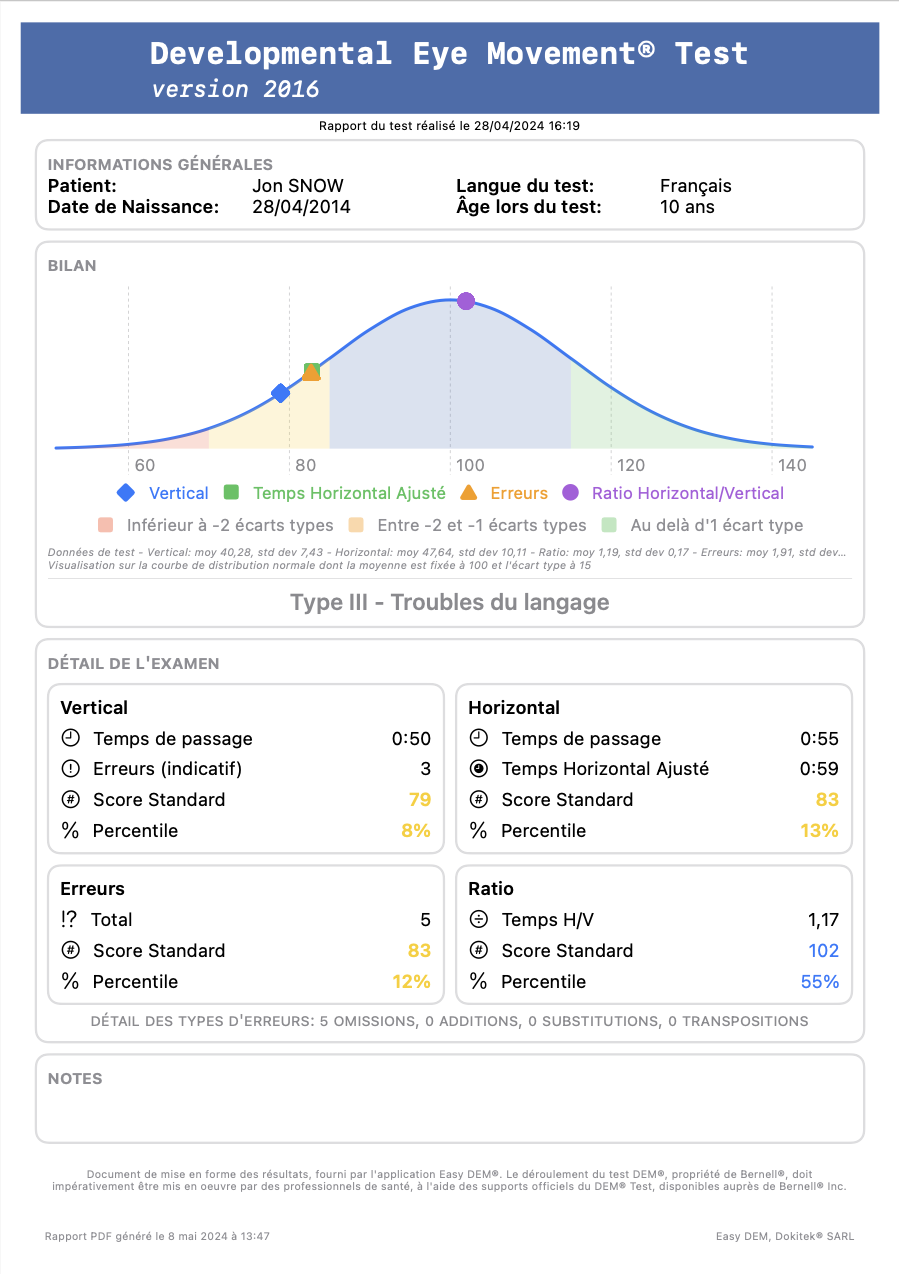Click the orange Erreurs triangle legend icon
The image size is (899, 1274).
pos(468,493)
